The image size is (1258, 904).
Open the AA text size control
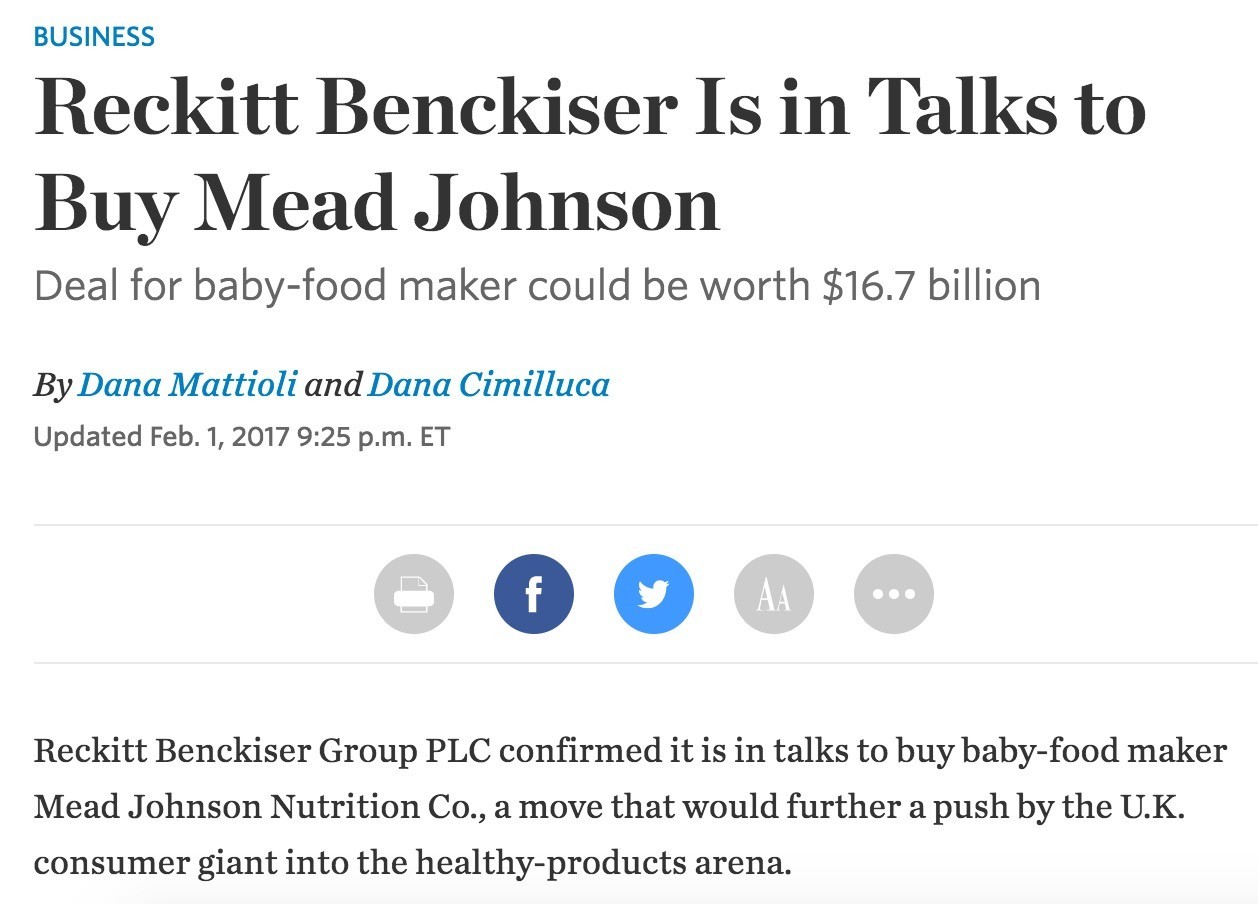(773, 594)
